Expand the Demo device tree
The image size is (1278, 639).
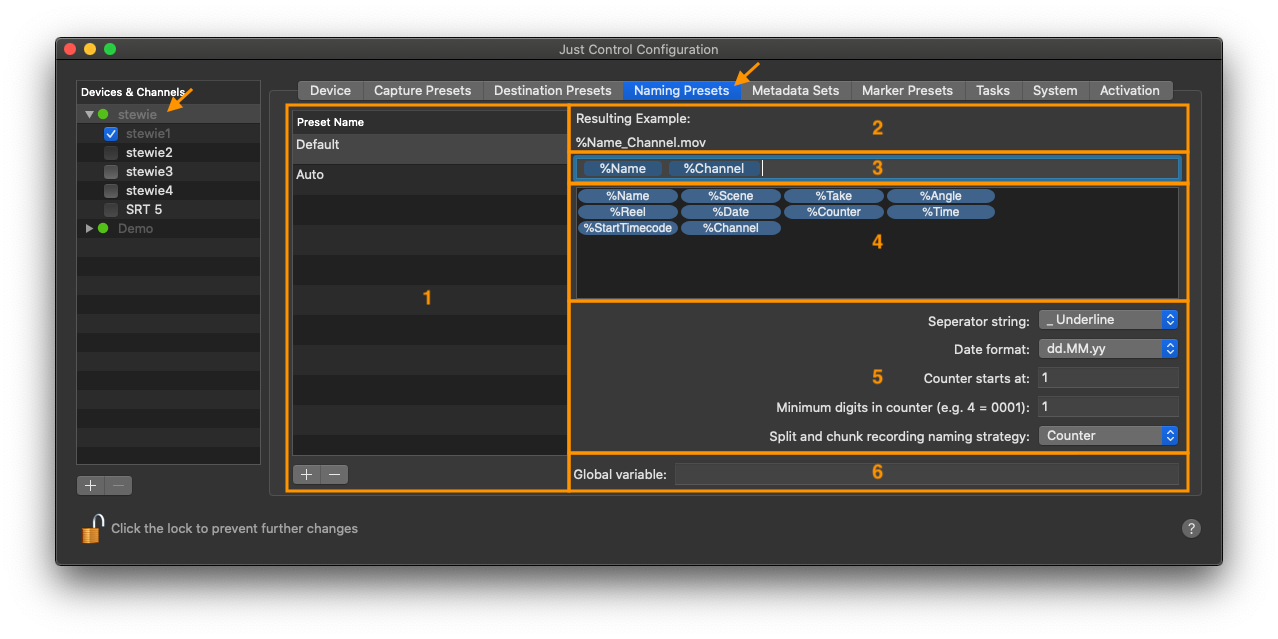click(89, 228)
